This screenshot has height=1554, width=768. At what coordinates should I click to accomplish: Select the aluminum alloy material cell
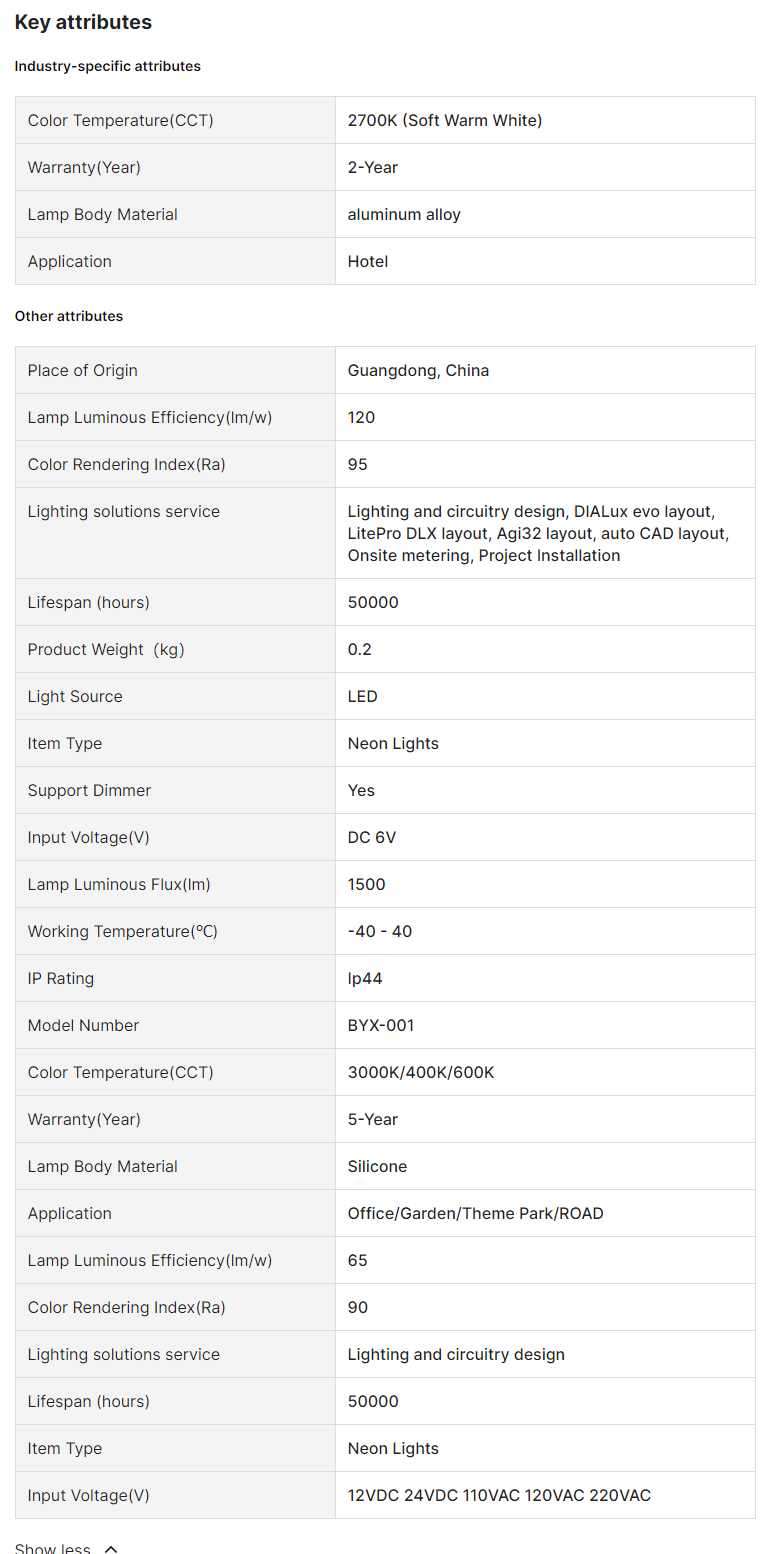tap(404, 214)
